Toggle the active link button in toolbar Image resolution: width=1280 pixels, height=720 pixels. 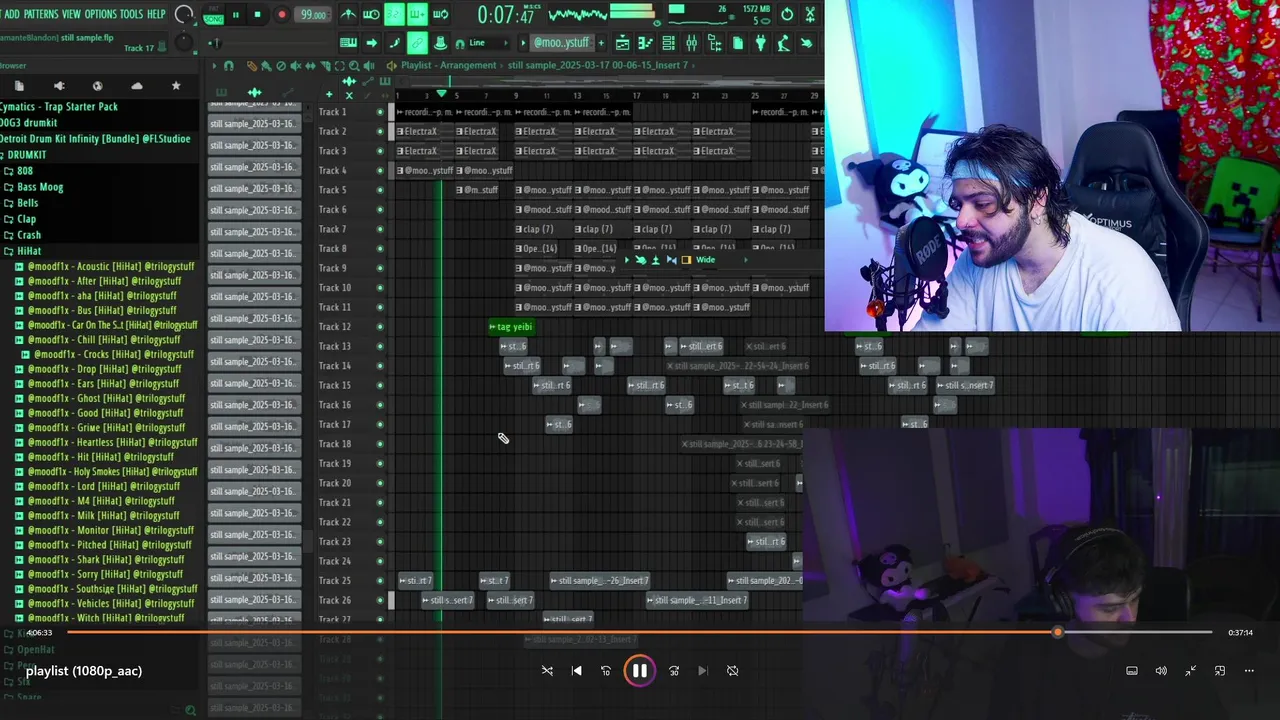tap(417, 43)
